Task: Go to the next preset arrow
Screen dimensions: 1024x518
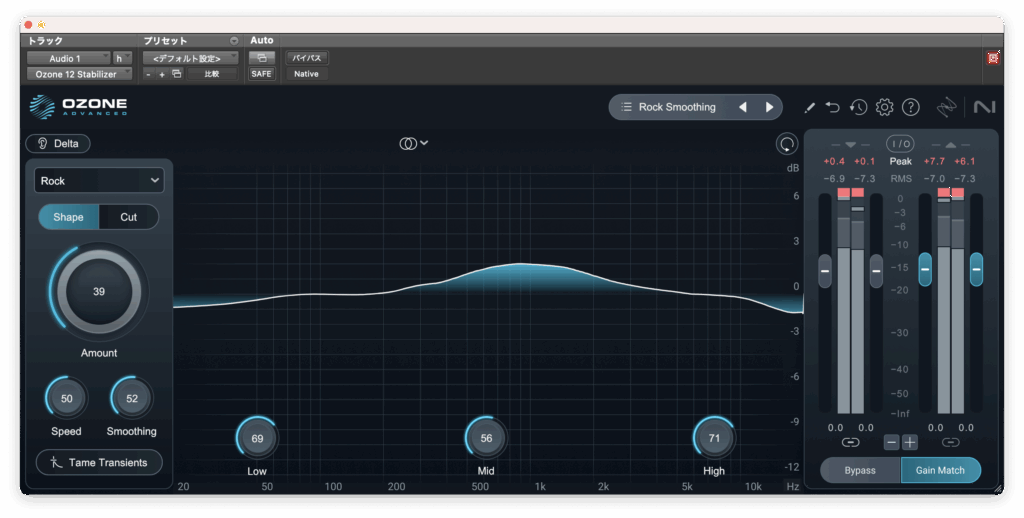Action: [x=769, y=107]
